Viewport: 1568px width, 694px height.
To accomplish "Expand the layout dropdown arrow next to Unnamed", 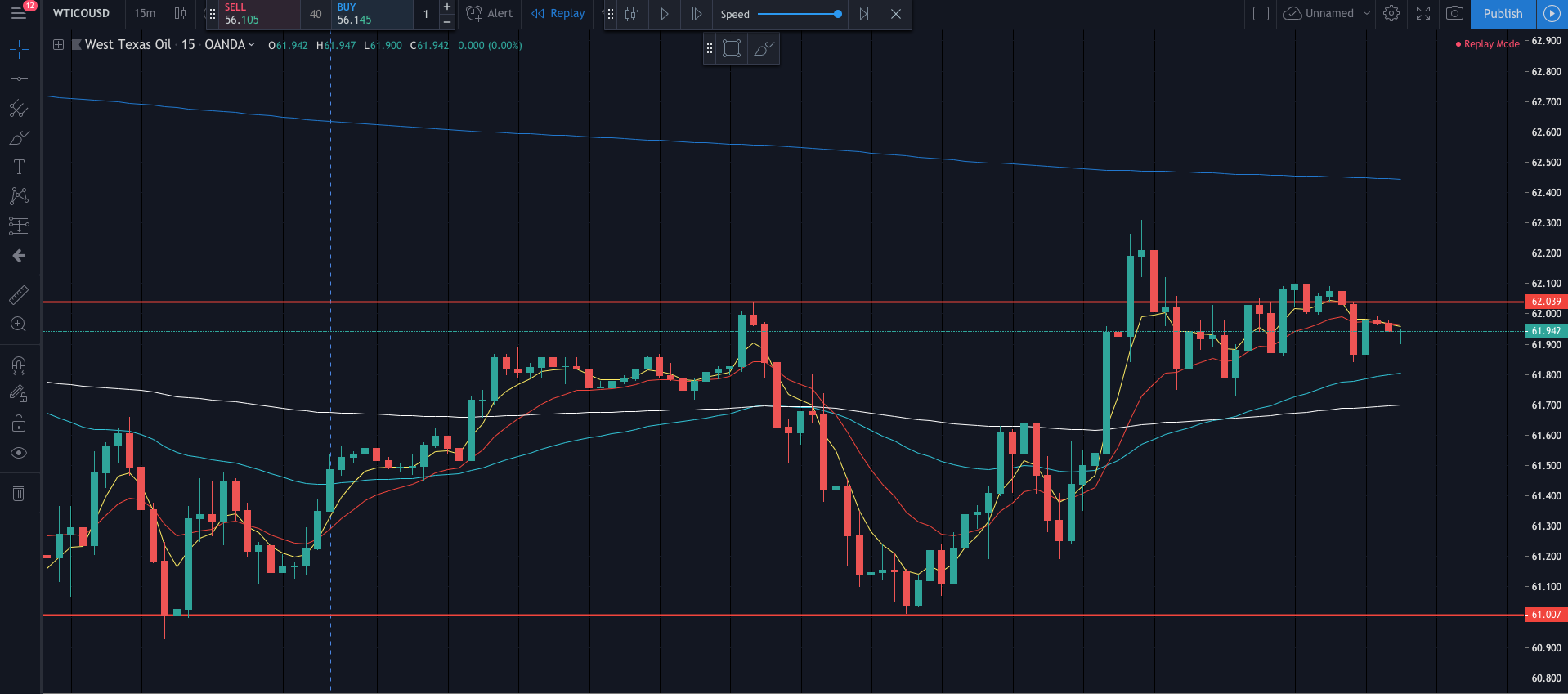I will 1367,13.
